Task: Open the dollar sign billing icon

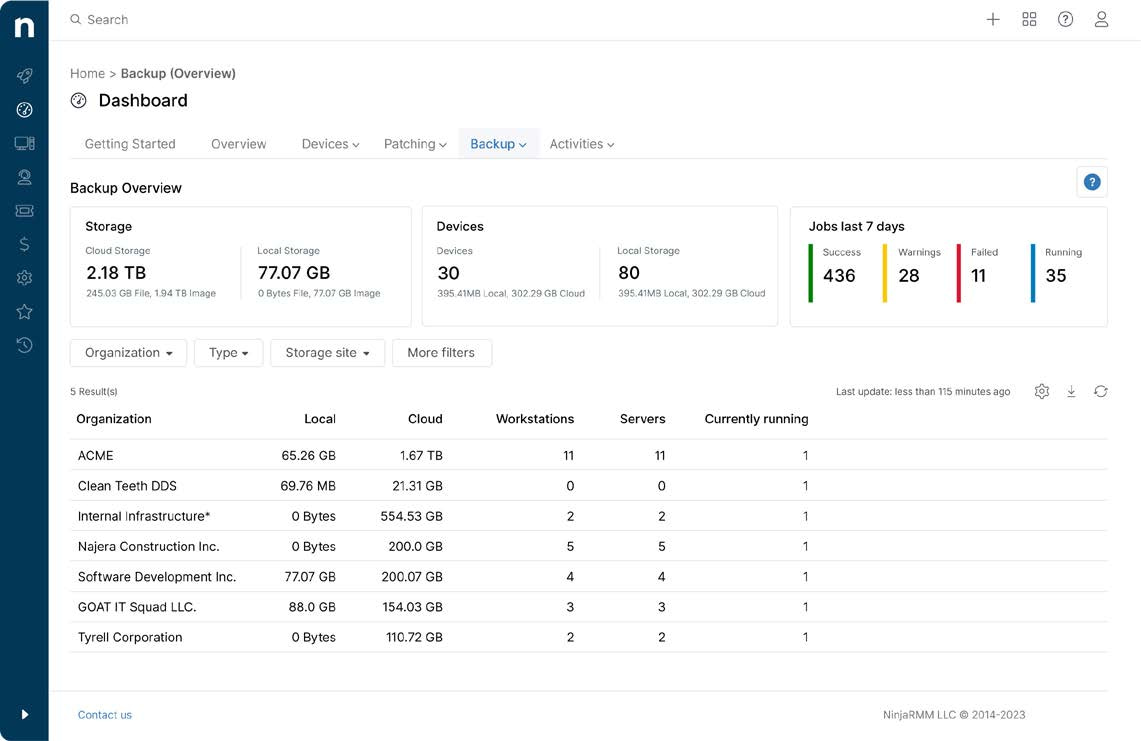Action: click(24, 245)
